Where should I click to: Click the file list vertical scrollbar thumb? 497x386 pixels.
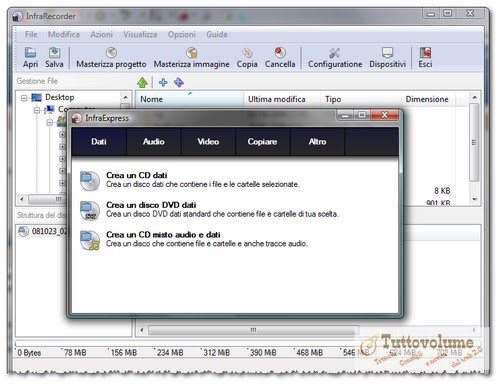point(474,142)
